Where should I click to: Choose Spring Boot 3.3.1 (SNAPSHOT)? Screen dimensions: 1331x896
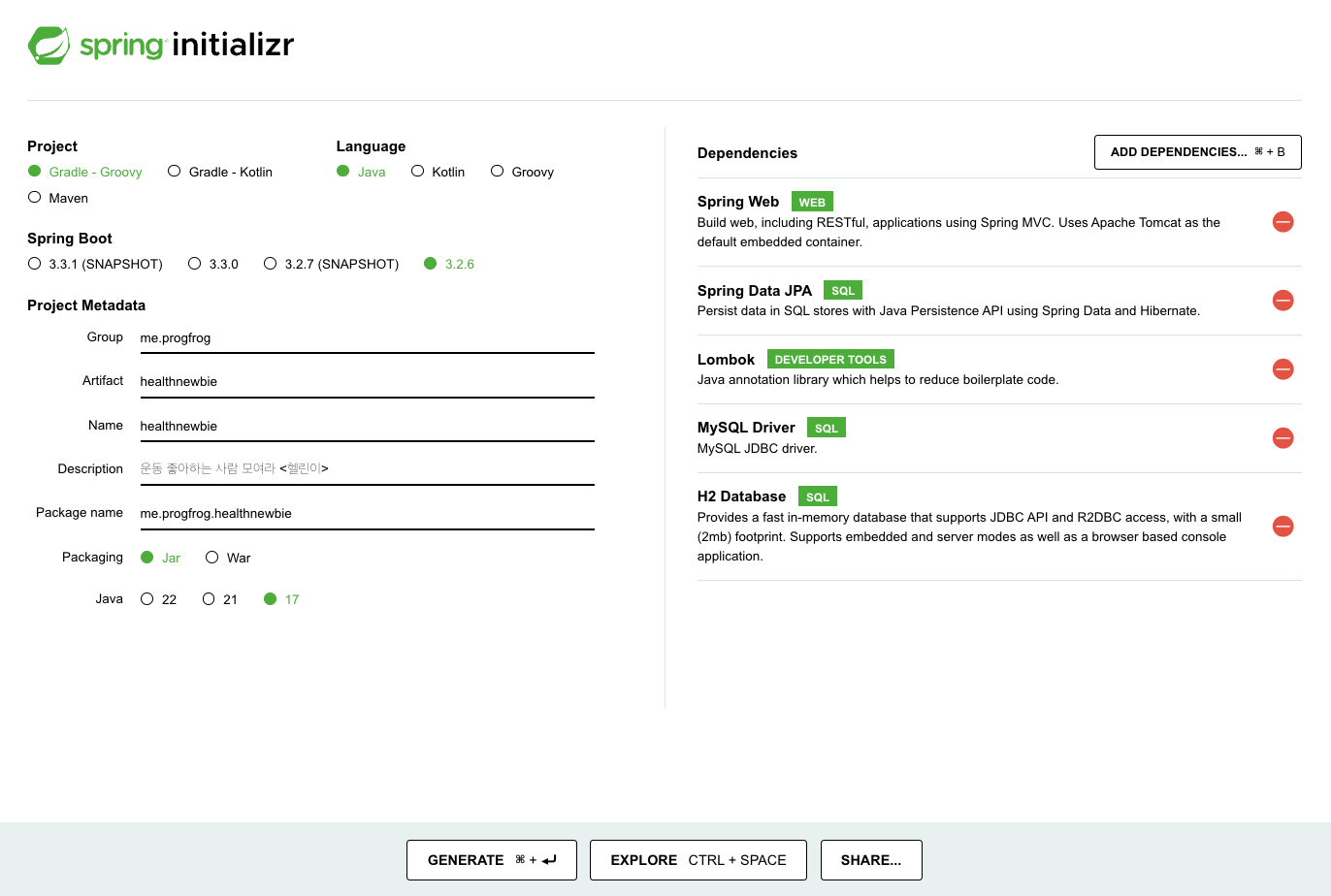tap(95, 264)
